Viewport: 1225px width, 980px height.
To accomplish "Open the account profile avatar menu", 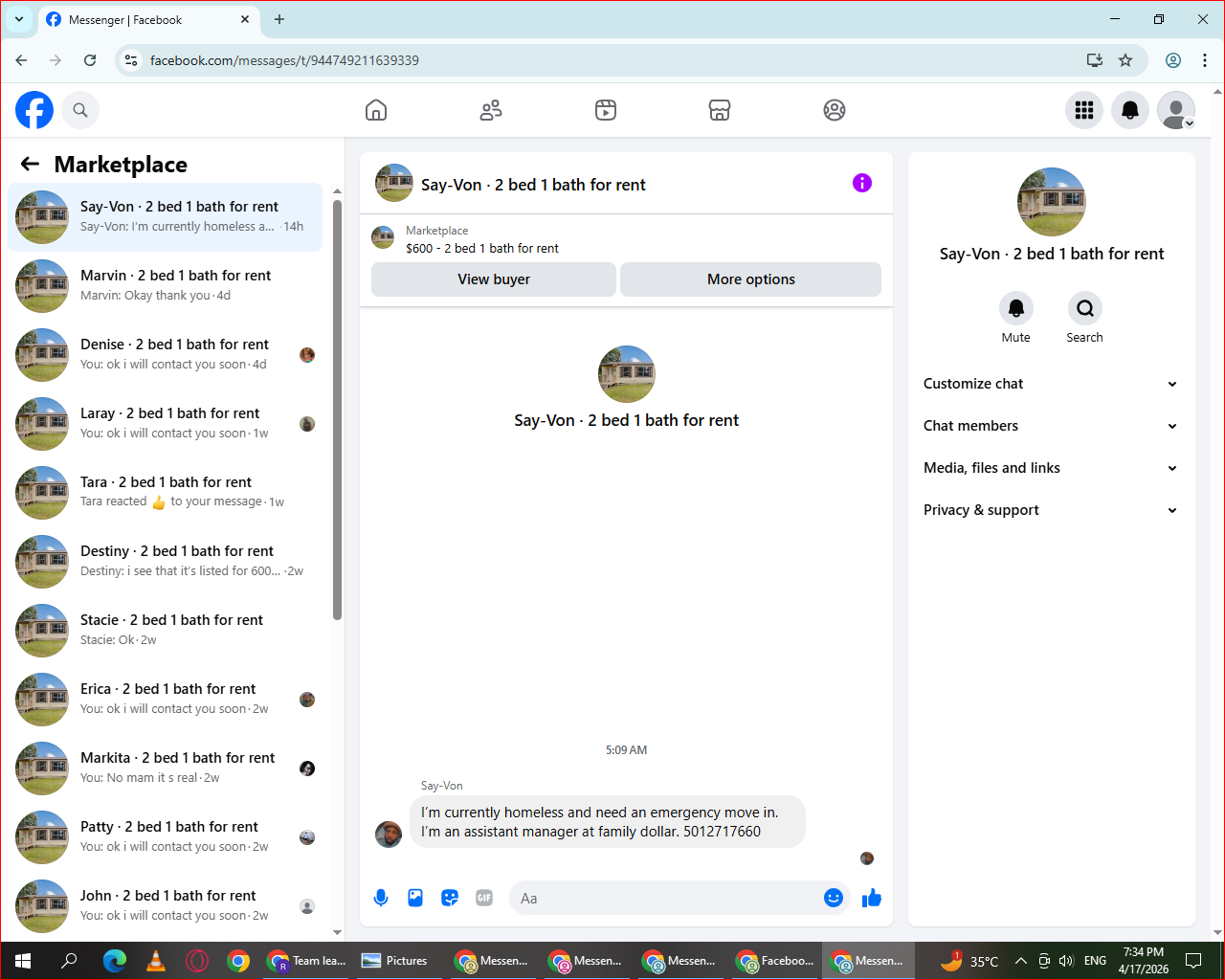I will click(x=1176, y=110).
